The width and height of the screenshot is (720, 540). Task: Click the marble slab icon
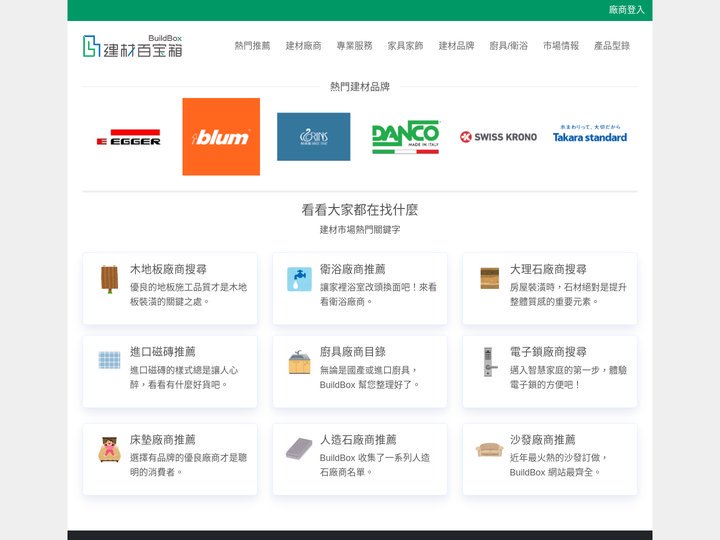point(489,278)
